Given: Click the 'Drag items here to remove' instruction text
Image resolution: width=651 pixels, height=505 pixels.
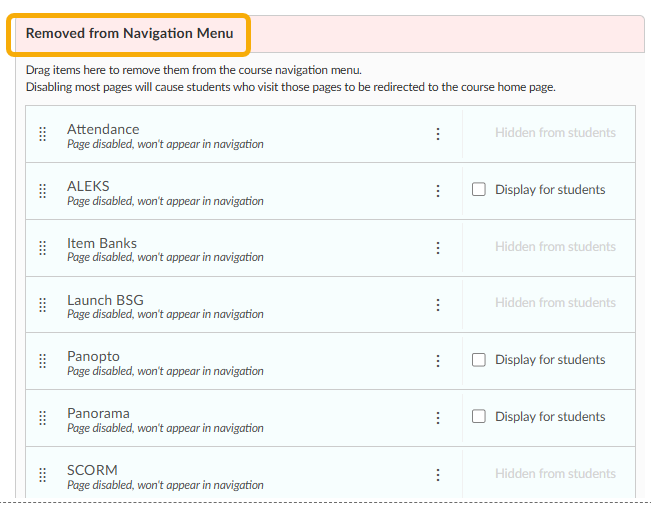Looking at the screenshot, I should point(193,70).
